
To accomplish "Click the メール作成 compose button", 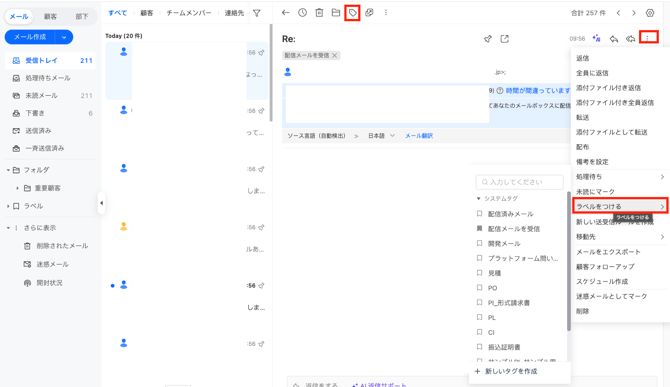I will tap(30, 37).
